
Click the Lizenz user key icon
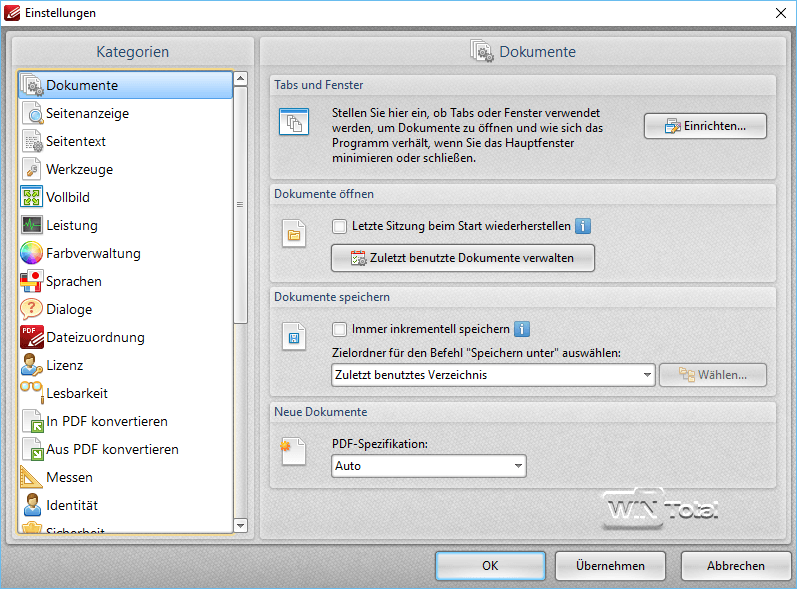pos(32,365)
